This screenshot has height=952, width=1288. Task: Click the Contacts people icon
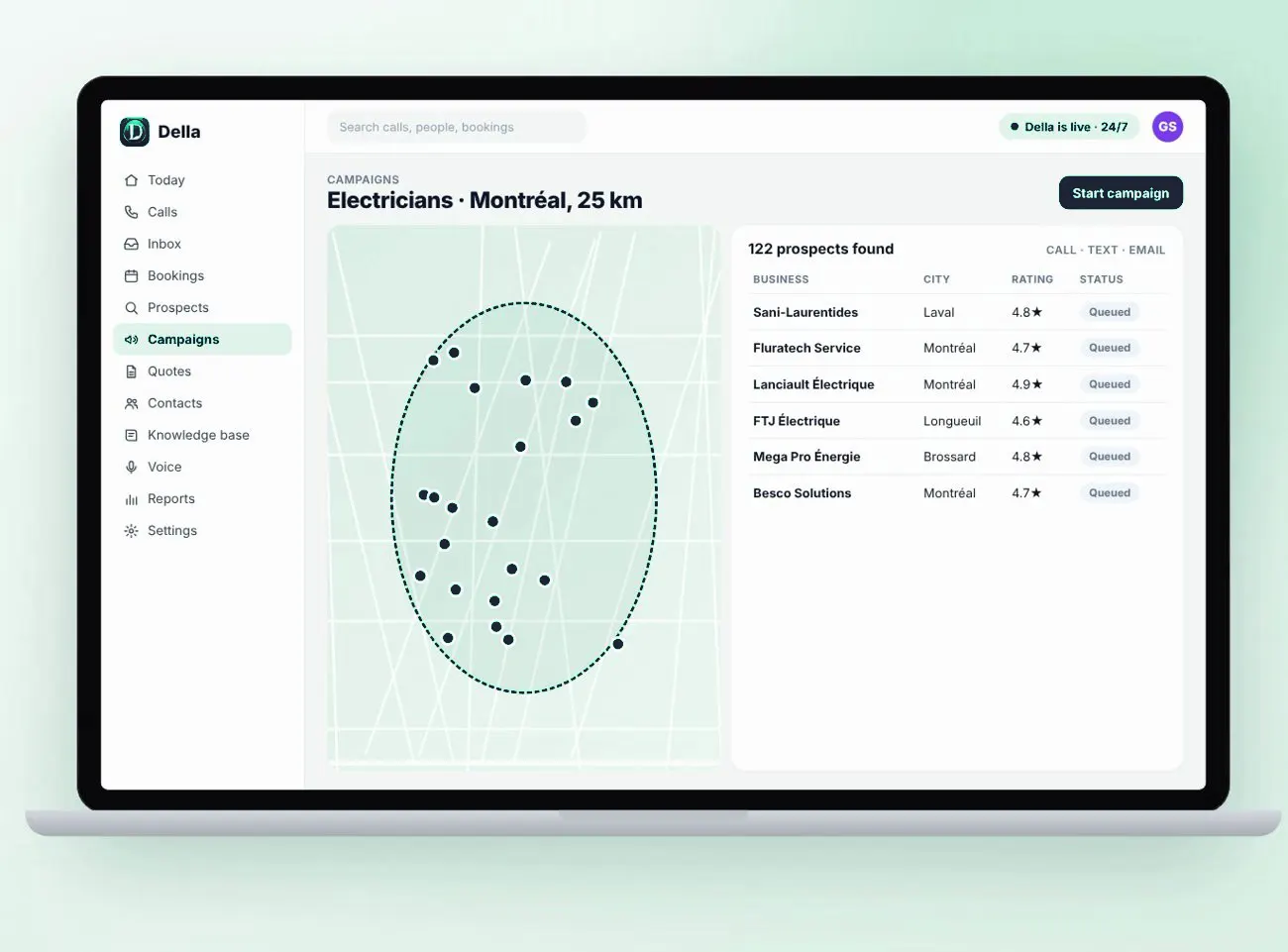(131, 403)
